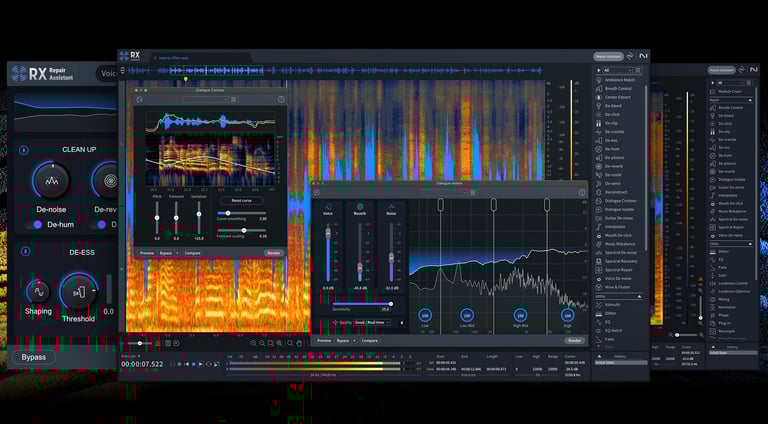The width and height of the screenshot is (768, 424).
Task: Open Mouth De-click in main module list
Action: 615,236
